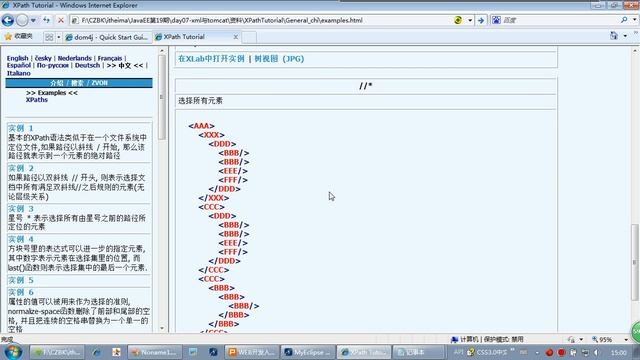Click the blue Go arrow icon

tap(481, 20)
